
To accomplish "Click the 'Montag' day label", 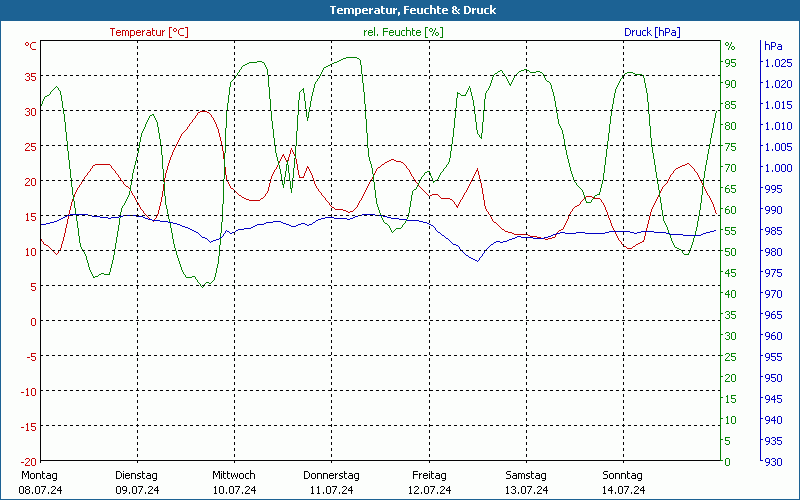I will tap(39, 475).
